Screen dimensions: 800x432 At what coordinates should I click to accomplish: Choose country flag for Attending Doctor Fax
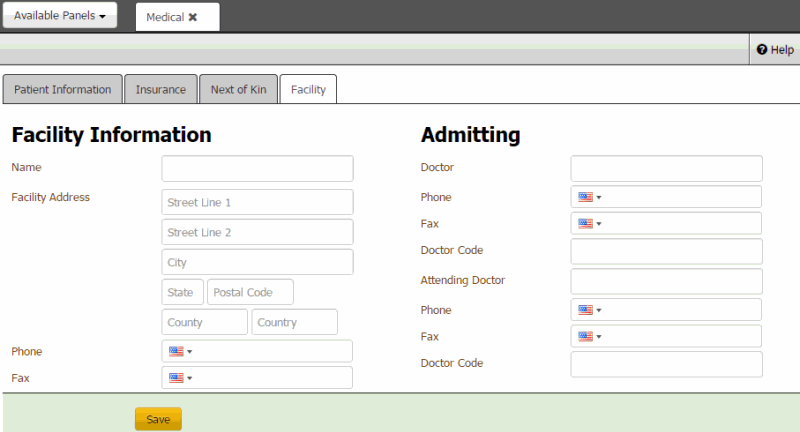(x=589, y=336)
